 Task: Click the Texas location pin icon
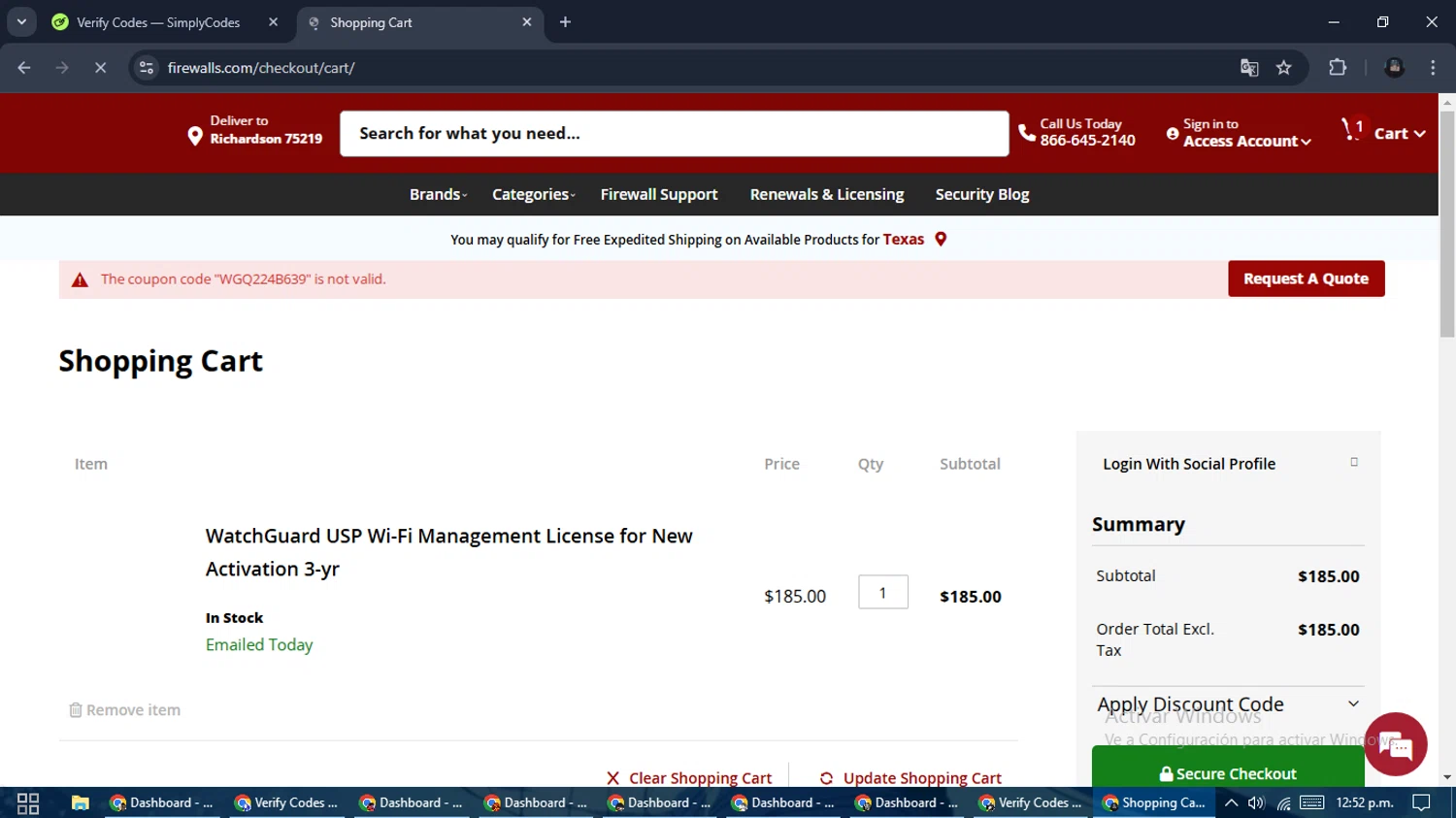(x=941, y=239)
